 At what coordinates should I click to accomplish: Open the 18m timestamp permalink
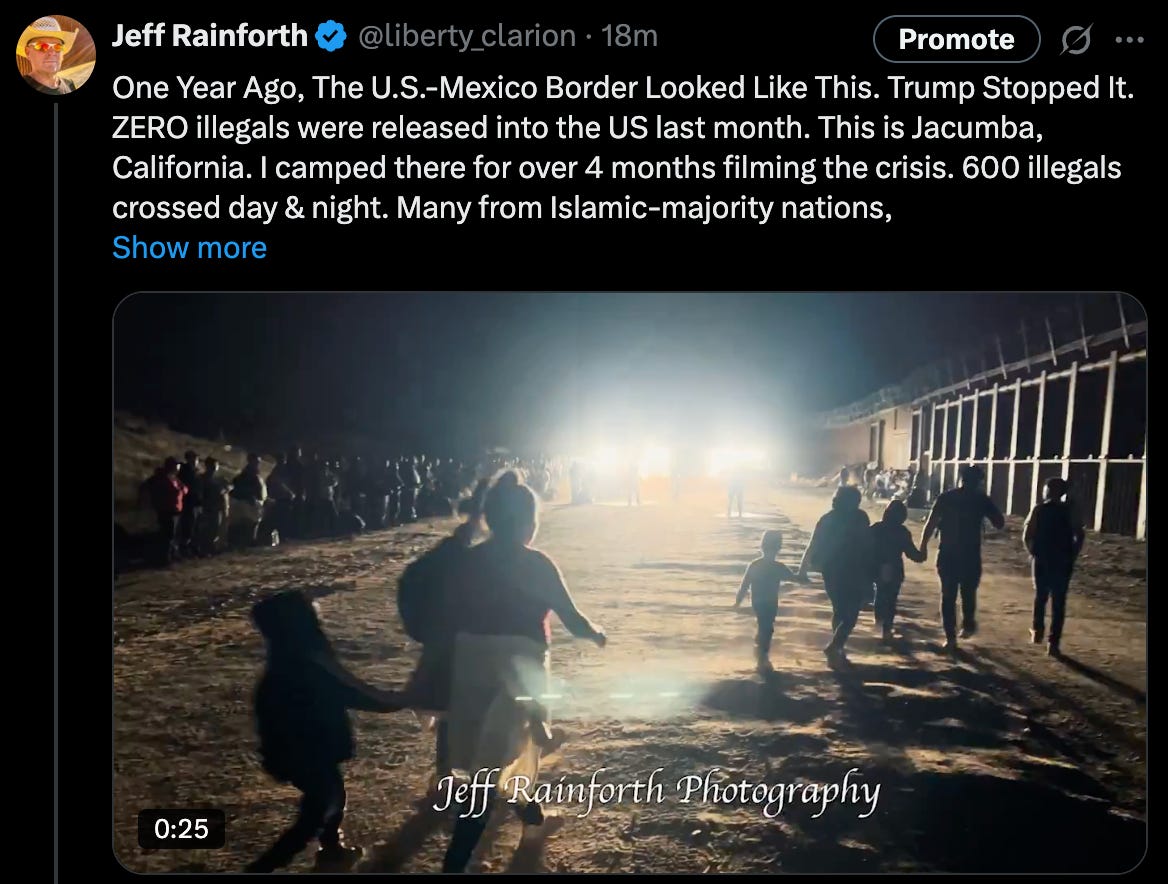point(629,36)
